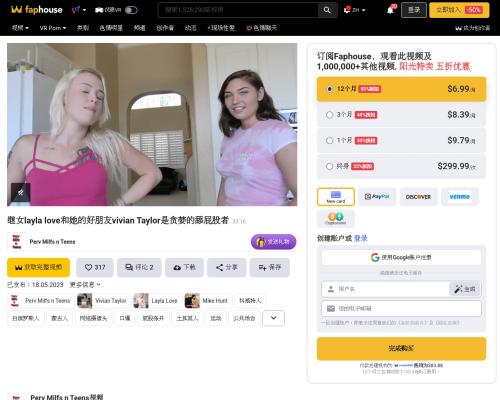The width and height of the screenshot is (500, 400).
Task: Click the purple send gift button
Action: pos(273,242)
